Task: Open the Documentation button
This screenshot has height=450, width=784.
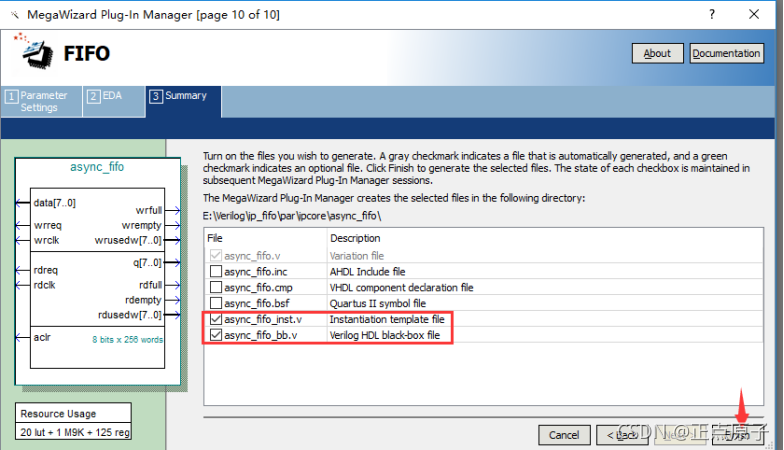Action: (x=726, y=53)
